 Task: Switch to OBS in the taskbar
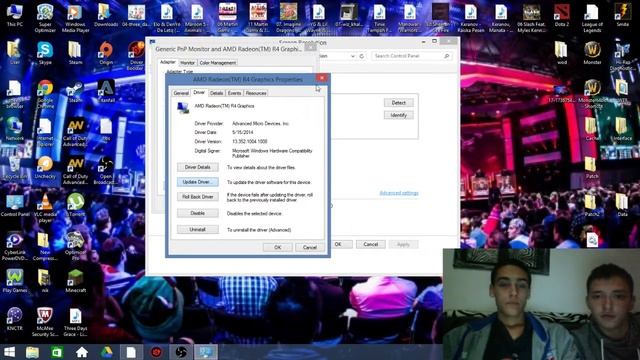coord(181,352)
